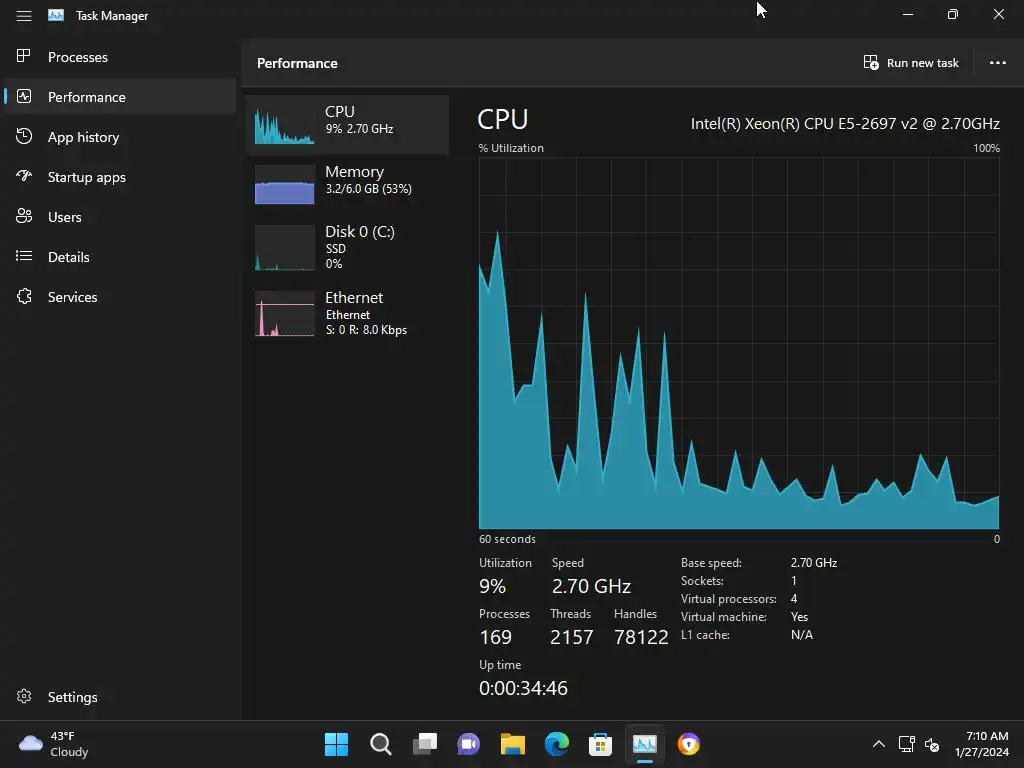Open File Explorer from the taskbar
This screenshot has width=1024, height=768.
click(513, 744)
